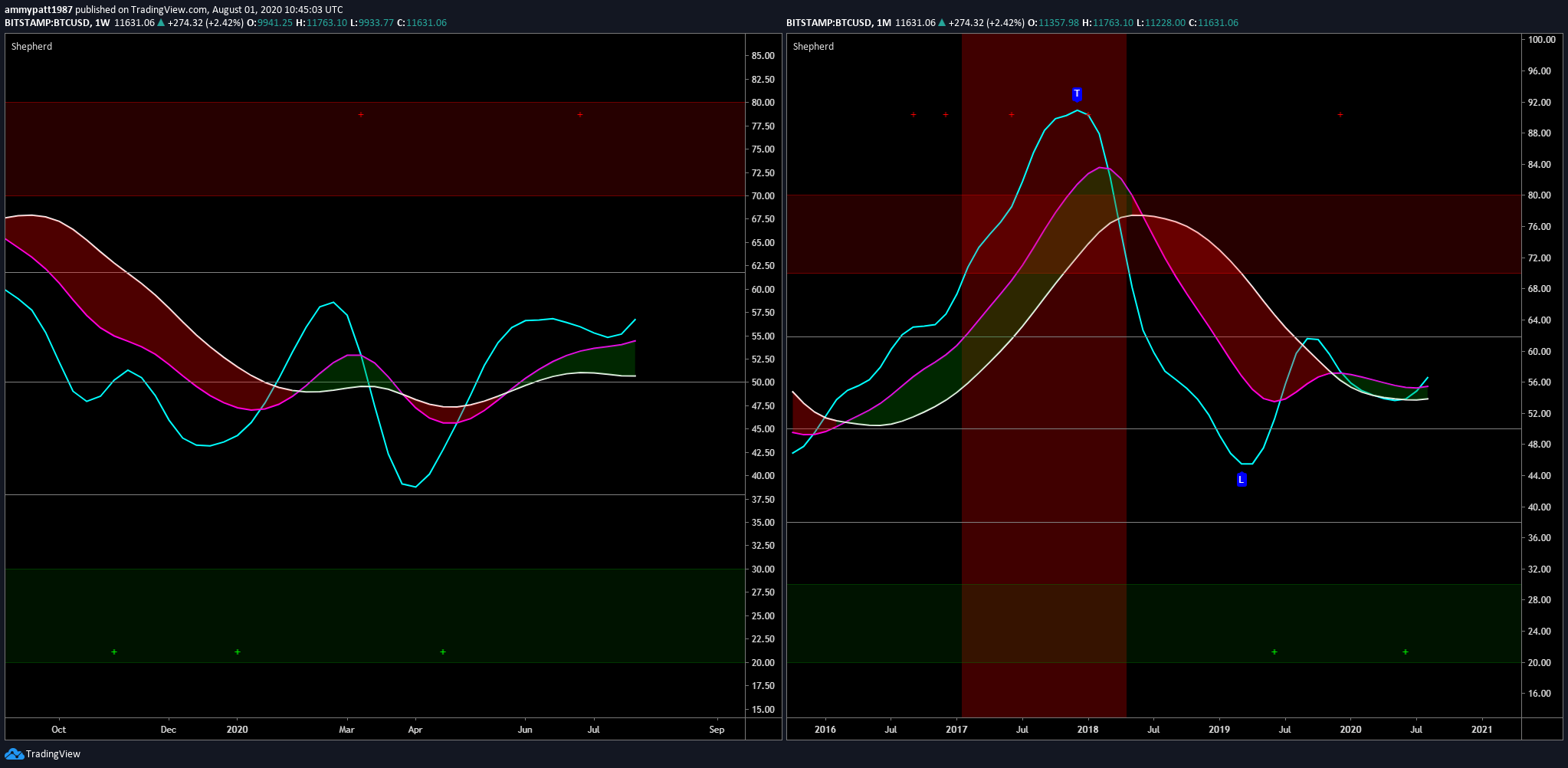The image size is (1568, 768).
Task: Click the rightmost green plus marker on monthly chart
Action: click(x=1406, y=652)
